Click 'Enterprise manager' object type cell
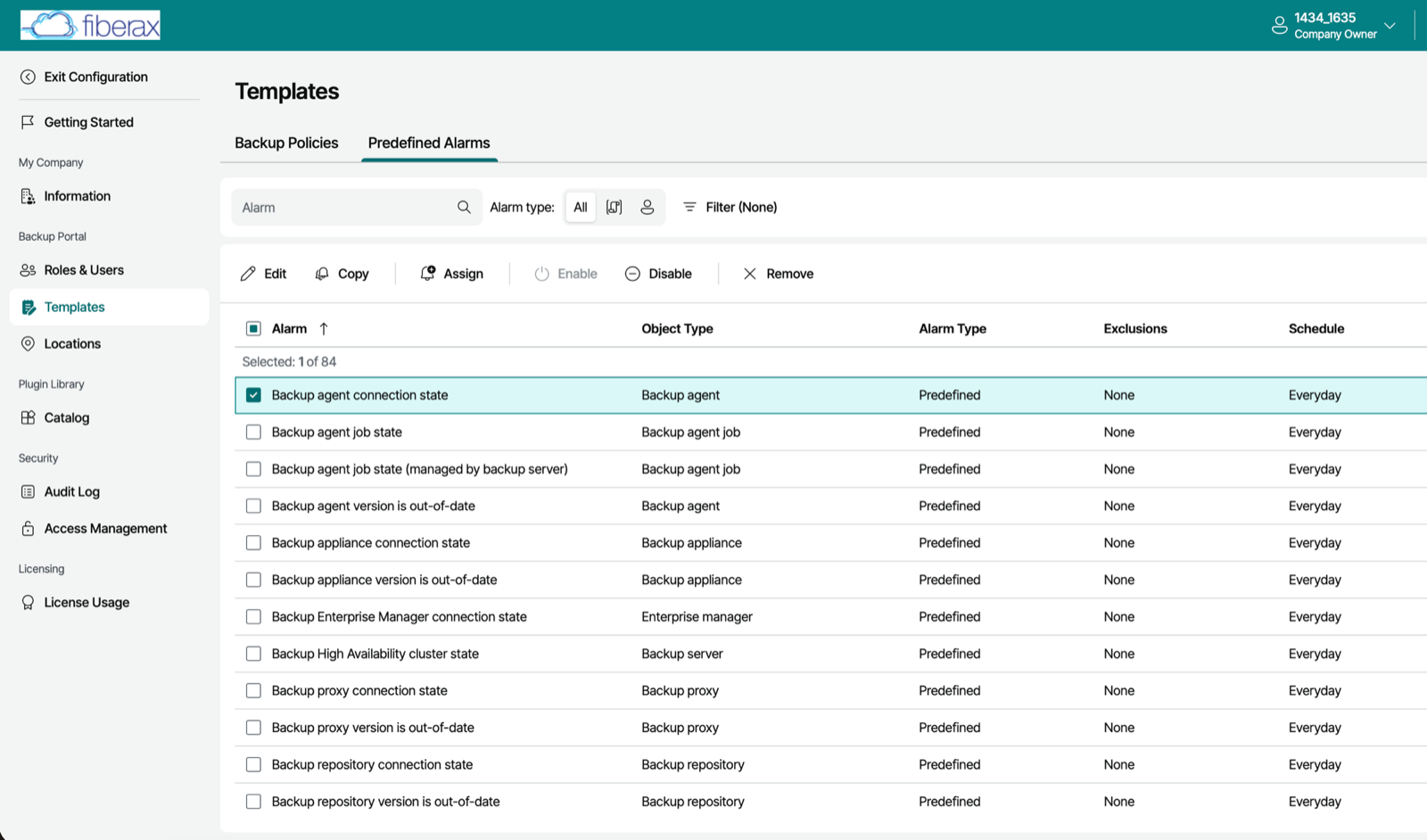The height and width of the screenshot is (840, 1427). 697,617
